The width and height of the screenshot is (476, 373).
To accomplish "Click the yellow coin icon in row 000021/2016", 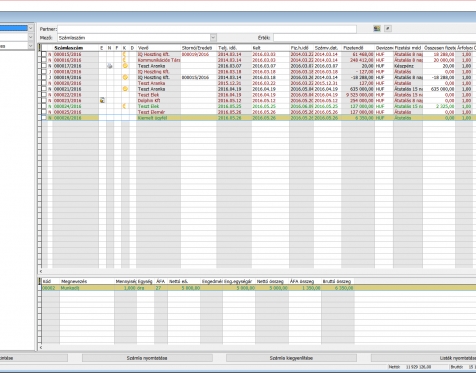I will point(125,89).
